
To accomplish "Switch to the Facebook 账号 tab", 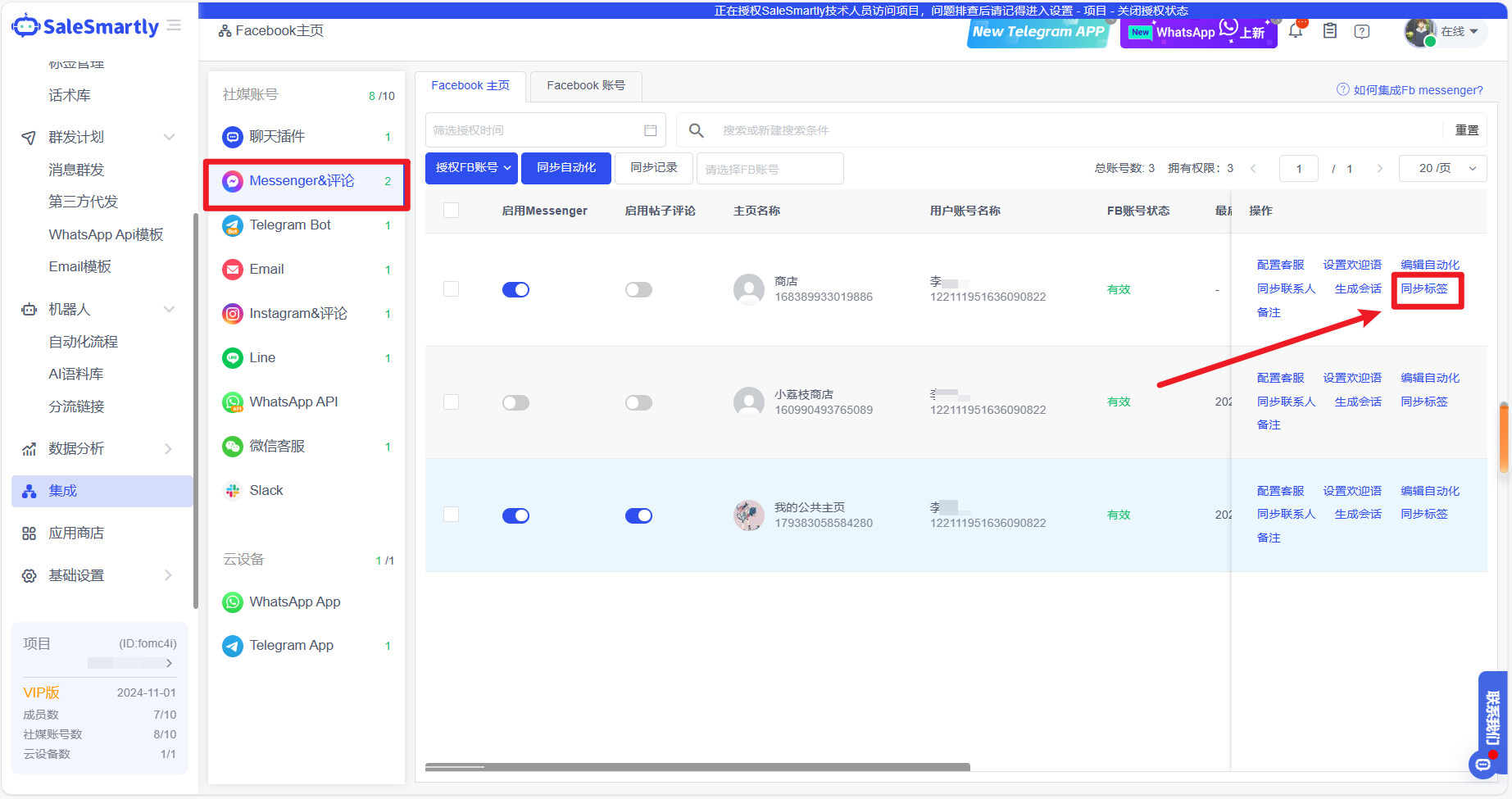I will click(x=585, y=86).
